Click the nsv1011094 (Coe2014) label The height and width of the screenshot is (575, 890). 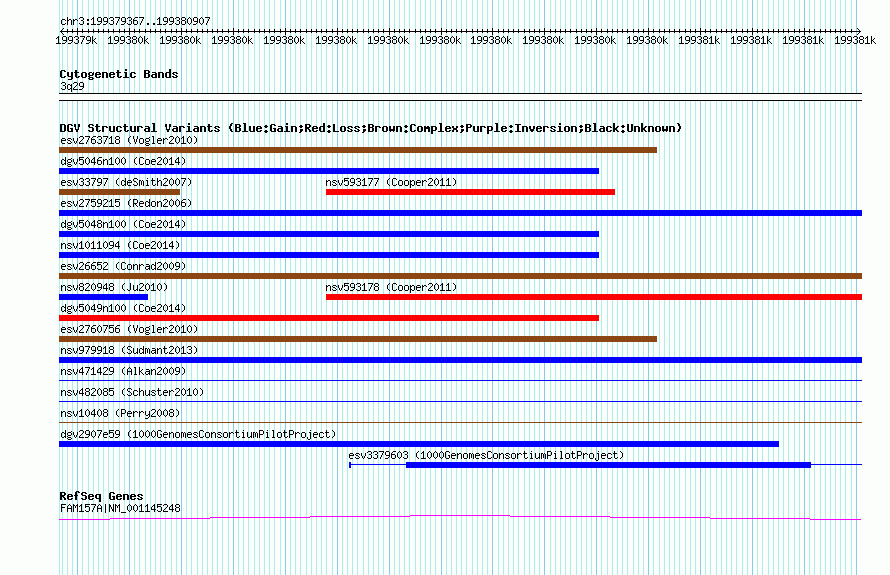[120, 245]
